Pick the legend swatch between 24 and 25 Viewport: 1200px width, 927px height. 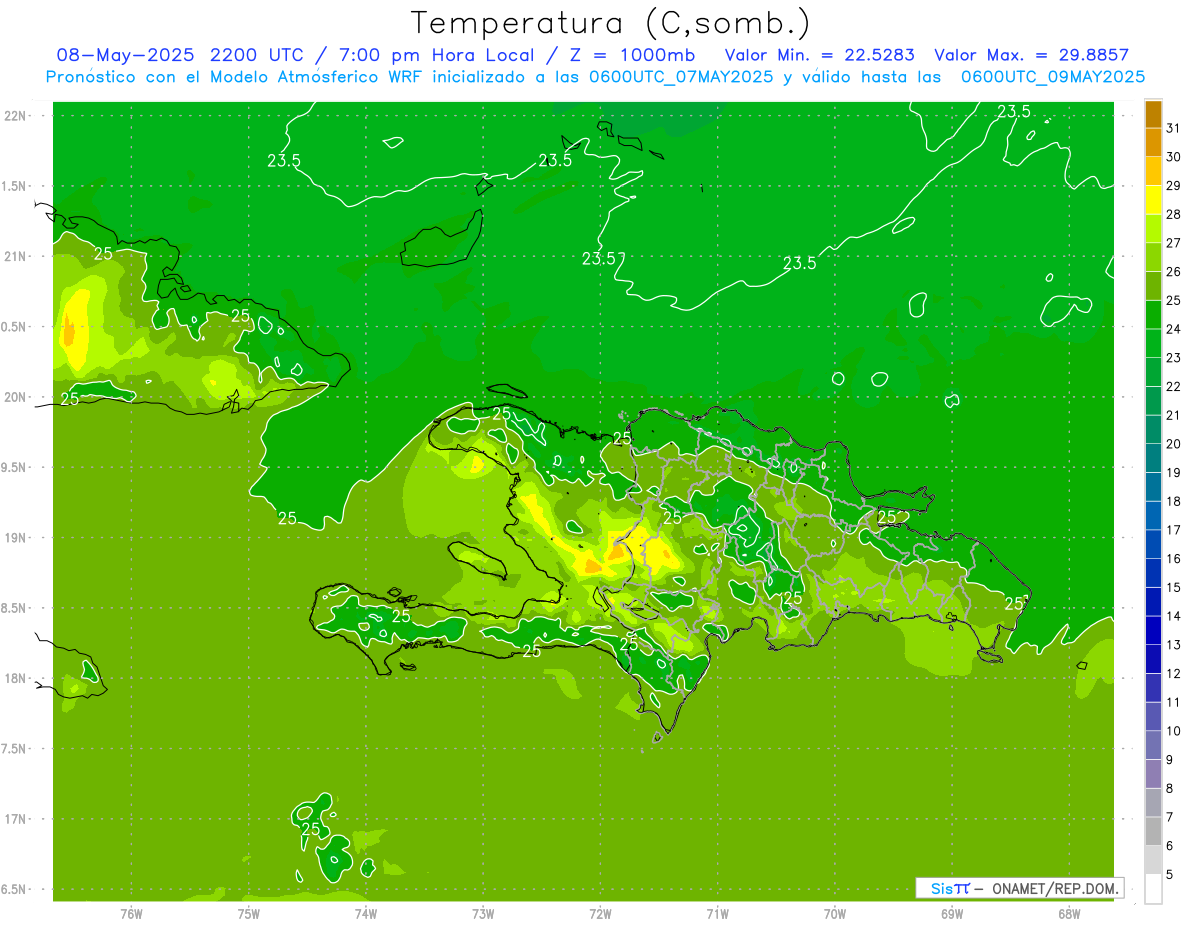pos(1153,315)
